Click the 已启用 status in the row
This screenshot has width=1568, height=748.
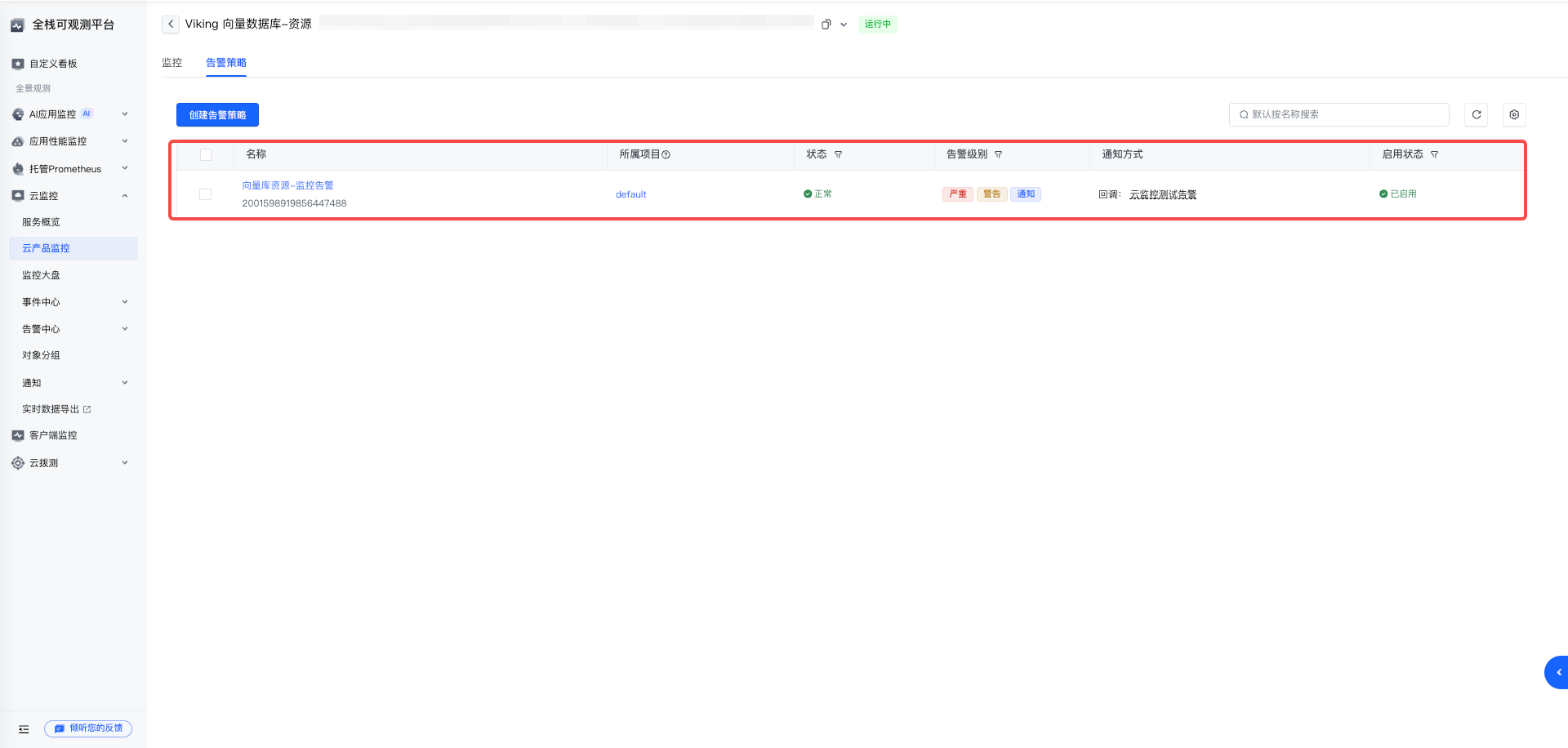(1398, 194)
